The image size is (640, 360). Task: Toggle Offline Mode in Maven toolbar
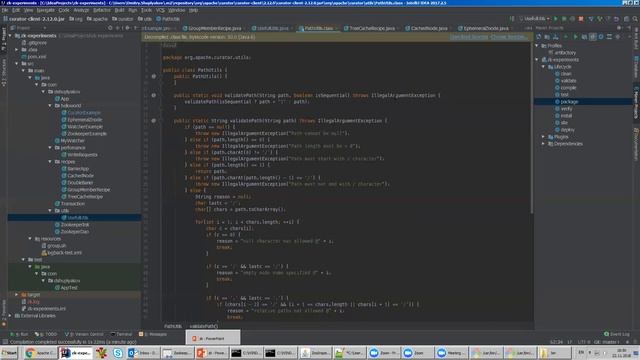click(592, 37)
